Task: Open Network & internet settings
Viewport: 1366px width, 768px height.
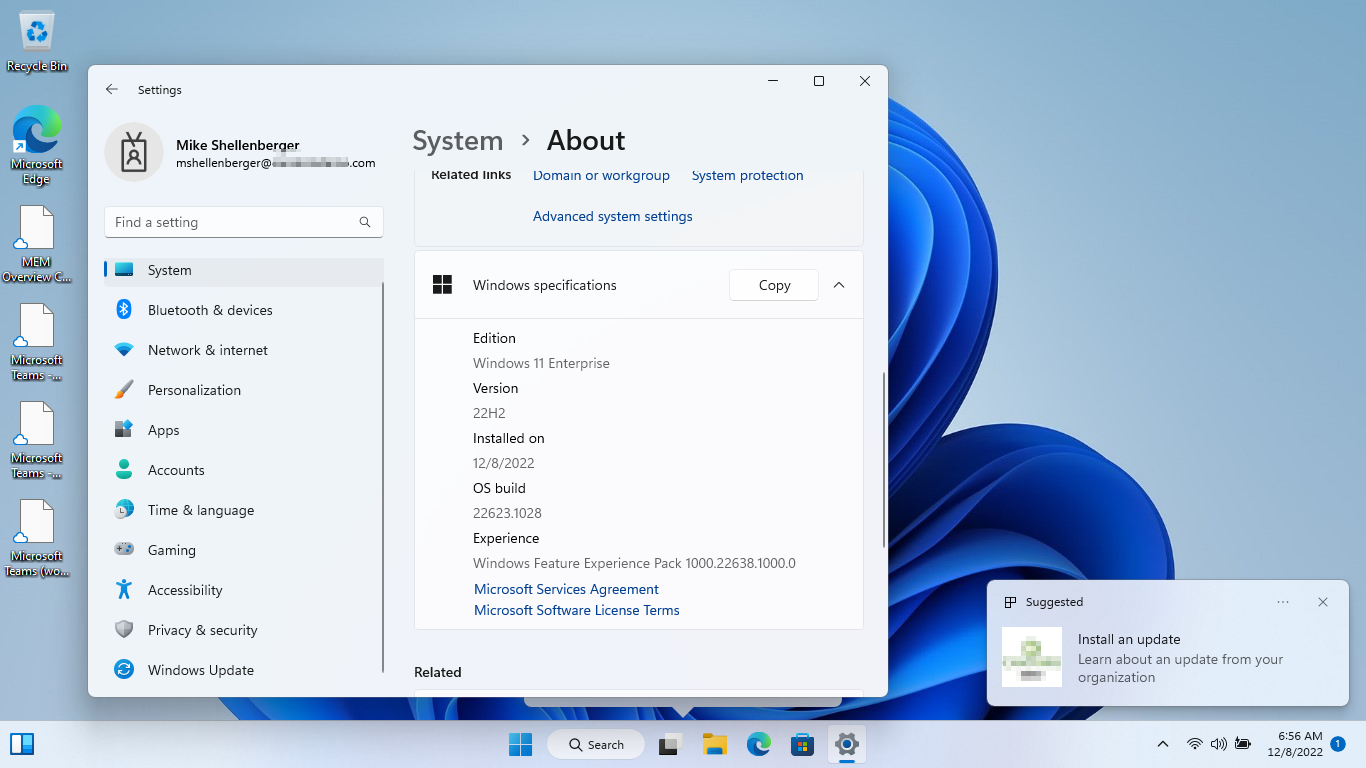Action: [207, 350]
